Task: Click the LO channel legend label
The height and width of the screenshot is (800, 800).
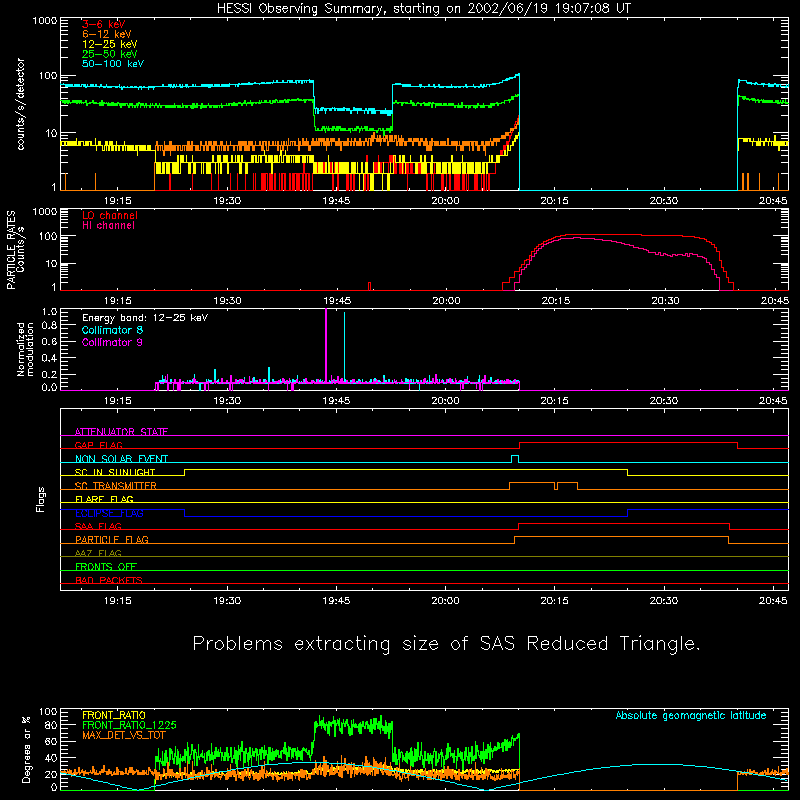Action: click(110, 215)
